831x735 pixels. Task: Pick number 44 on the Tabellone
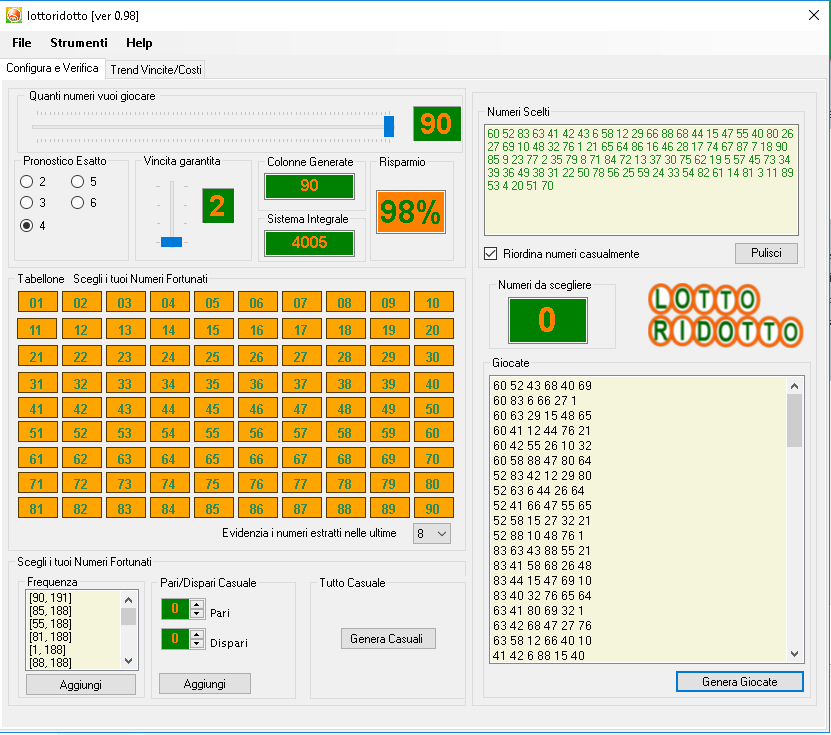(x=170, y=409)
